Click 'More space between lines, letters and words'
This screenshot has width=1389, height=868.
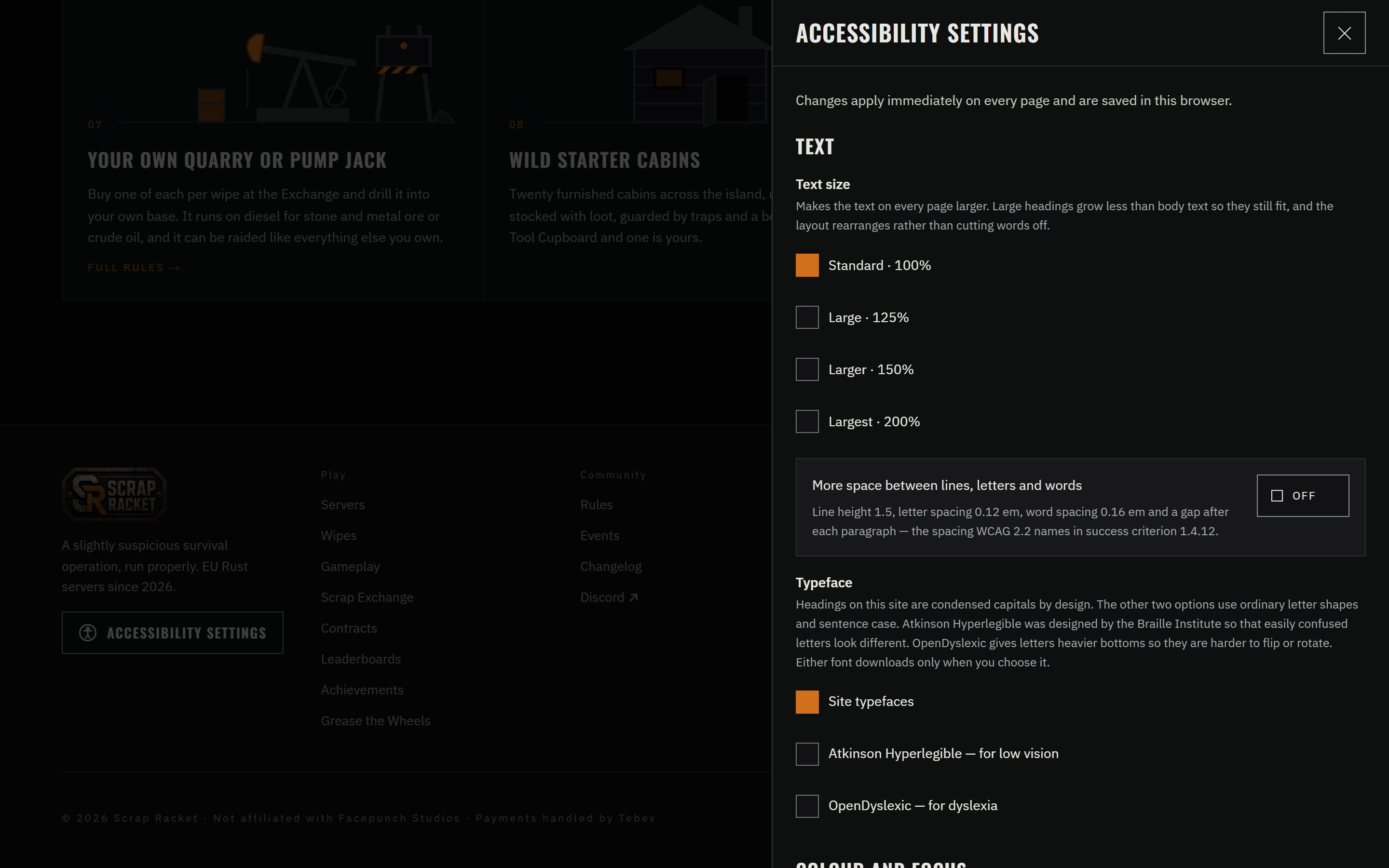(947, 486)
